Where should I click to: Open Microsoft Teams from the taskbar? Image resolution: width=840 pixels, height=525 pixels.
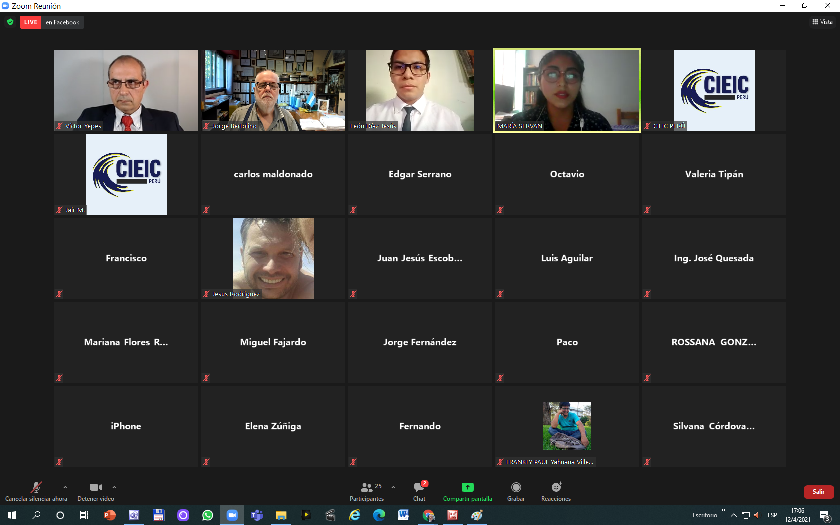[x=256, y=515]
